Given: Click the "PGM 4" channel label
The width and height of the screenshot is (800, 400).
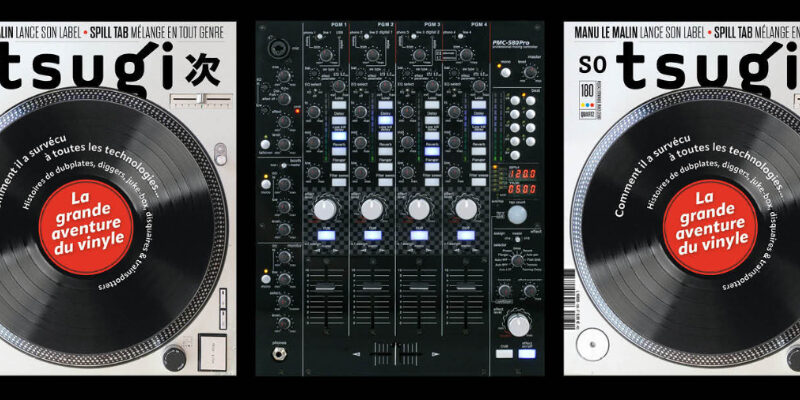Looking at the screenshot, I should pos(478,24).
